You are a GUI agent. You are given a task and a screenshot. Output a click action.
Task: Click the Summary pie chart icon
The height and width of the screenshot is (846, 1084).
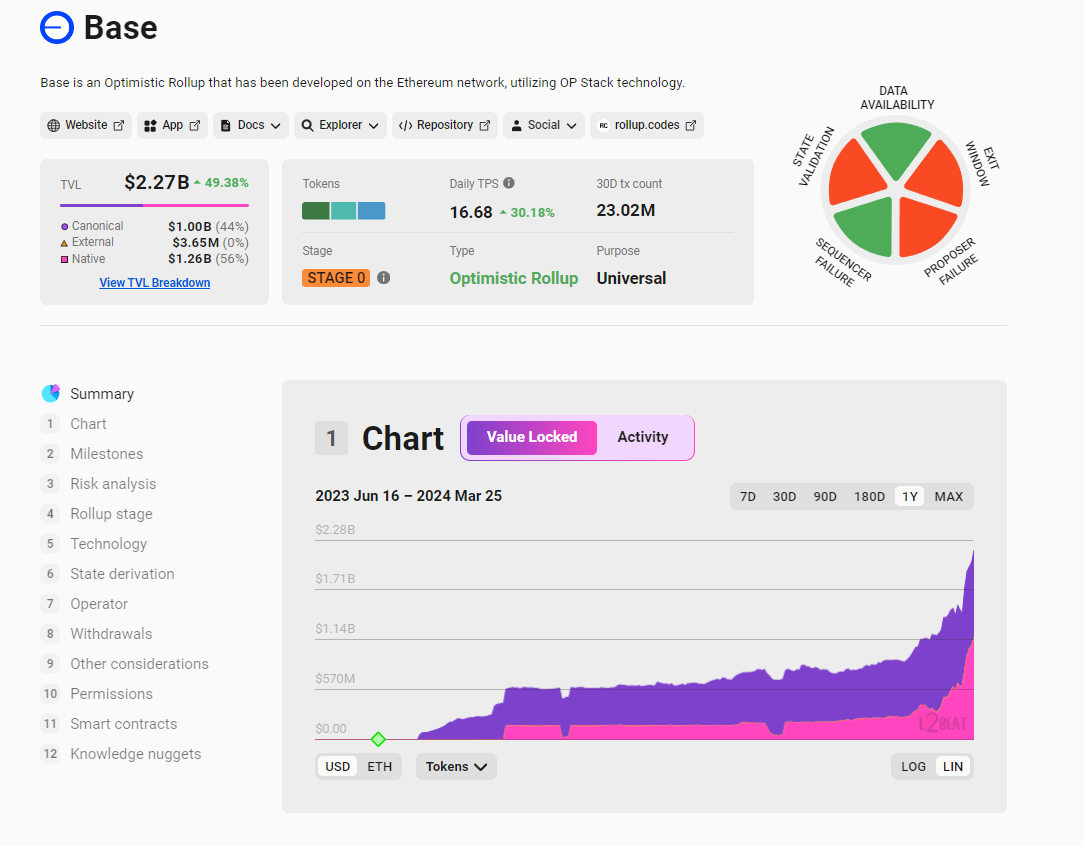click(50, 393)
